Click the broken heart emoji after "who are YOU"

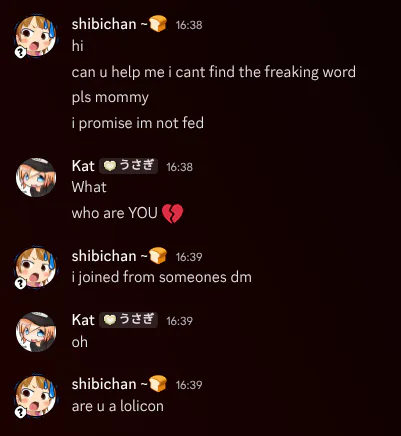point(172,213)
